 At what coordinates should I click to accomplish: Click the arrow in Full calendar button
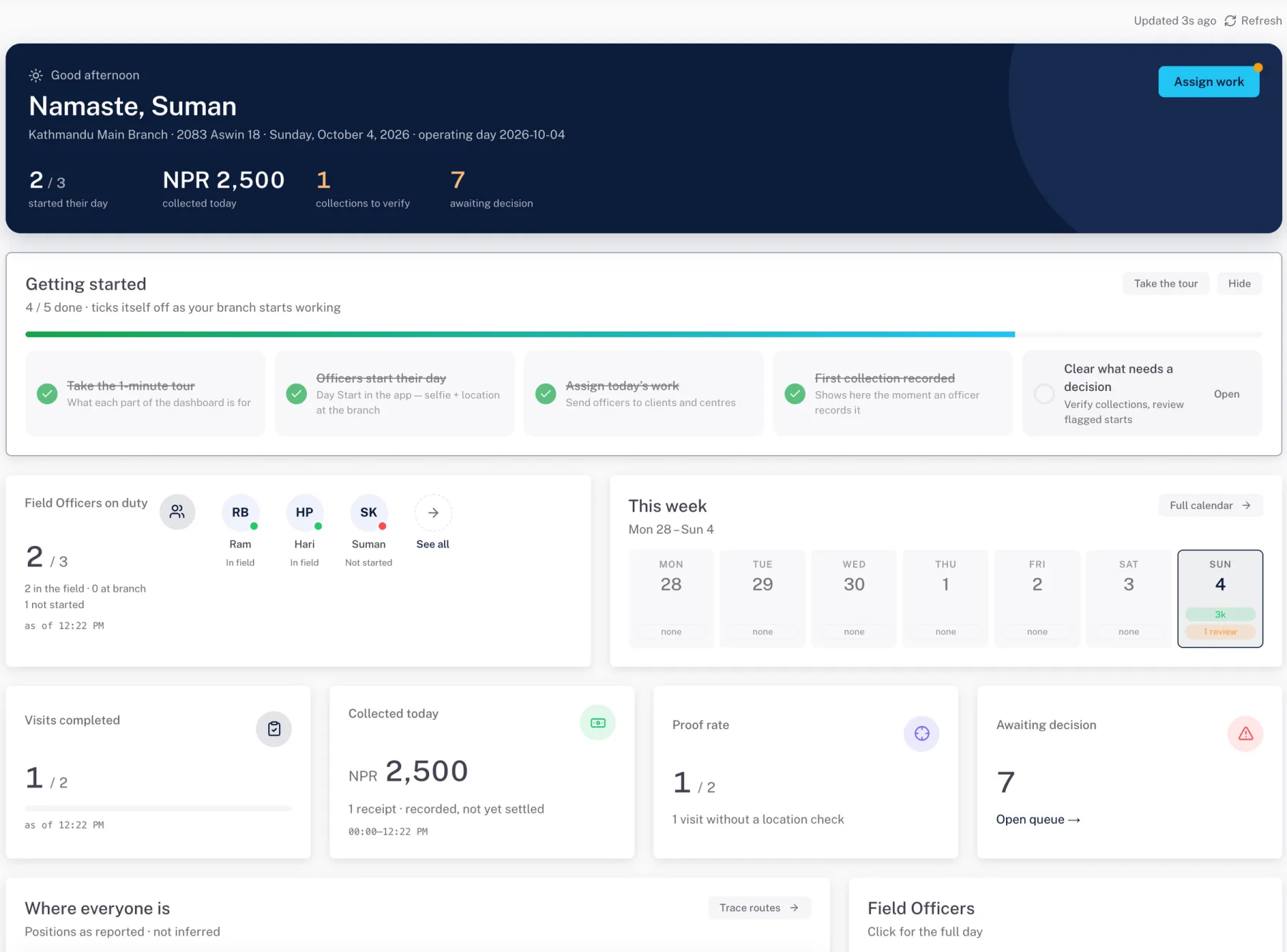pos(1246,505)
